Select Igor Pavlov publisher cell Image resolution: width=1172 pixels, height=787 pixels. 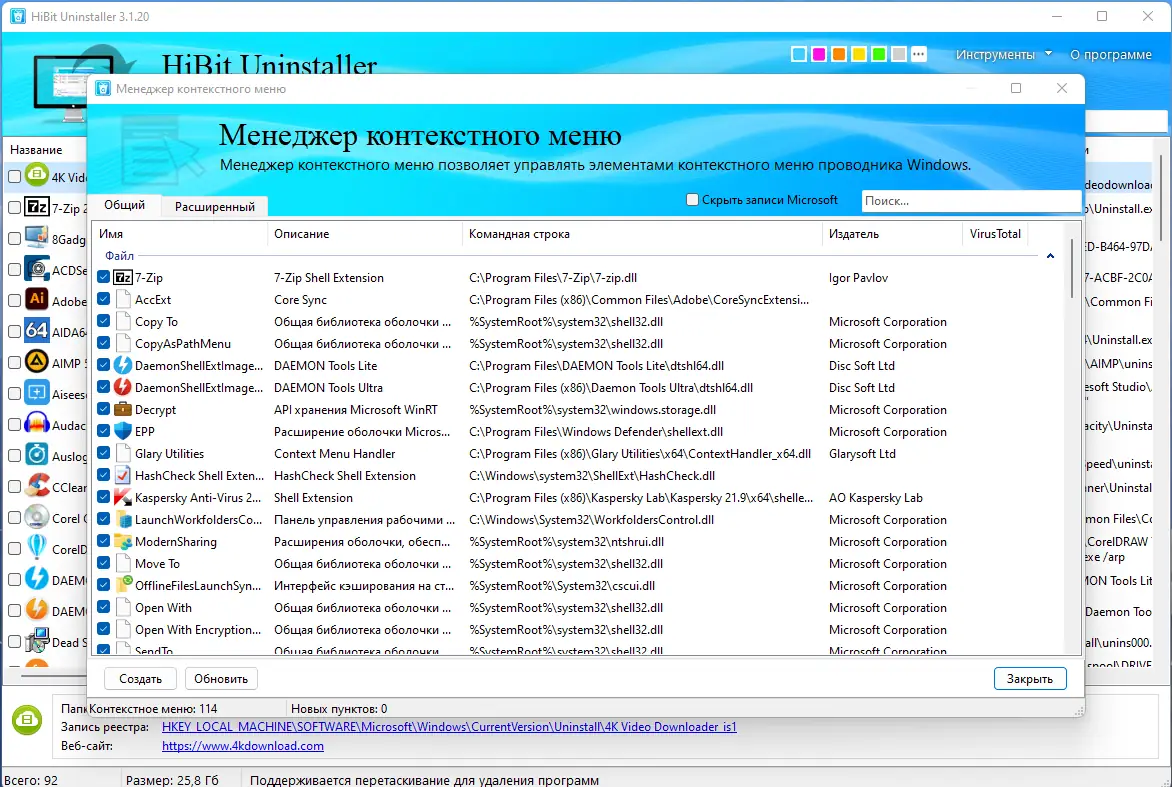coord(858,277)
